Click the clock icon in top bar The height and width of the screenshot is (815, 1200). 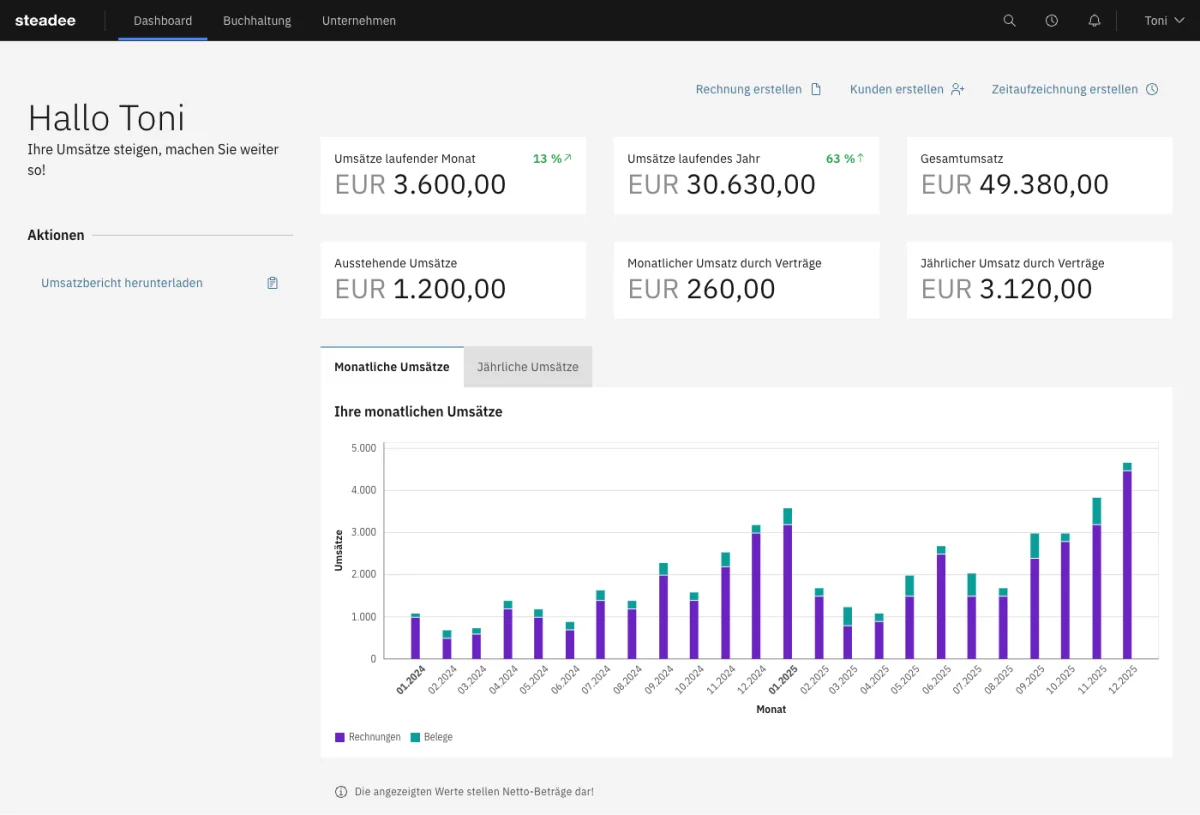(x=1051, y=21)
